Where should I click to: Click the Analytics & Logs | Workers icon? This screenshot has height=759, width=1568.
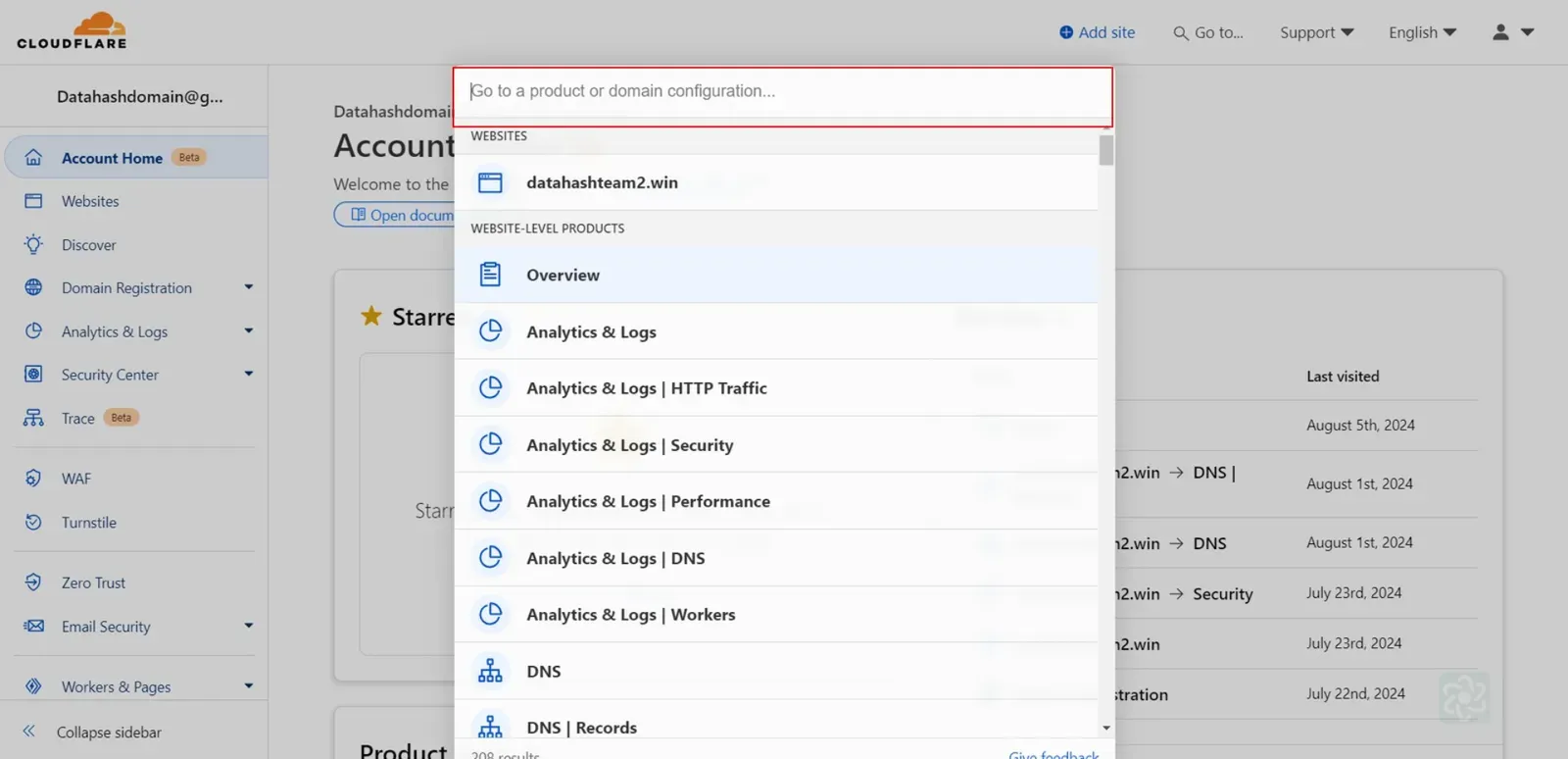[490, 614]
